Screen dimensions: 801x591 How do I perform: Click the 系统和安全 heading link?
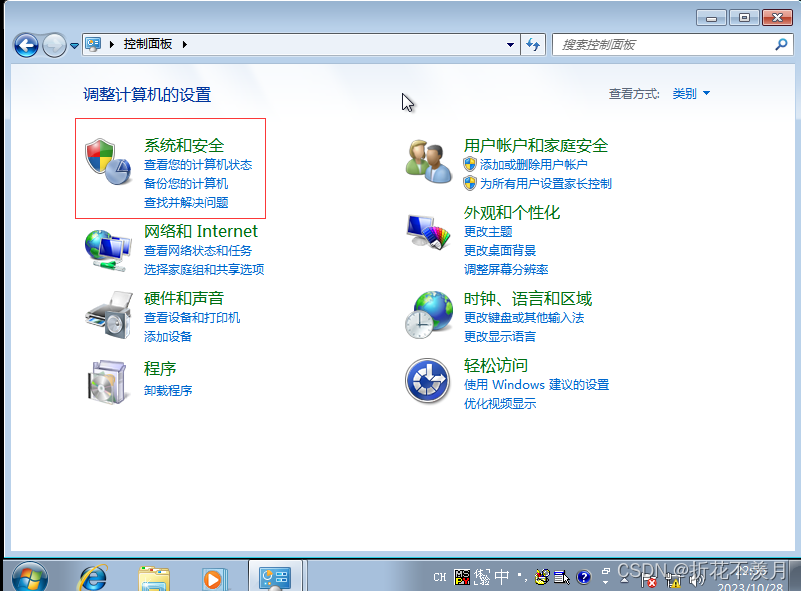(x=184, y=146)
